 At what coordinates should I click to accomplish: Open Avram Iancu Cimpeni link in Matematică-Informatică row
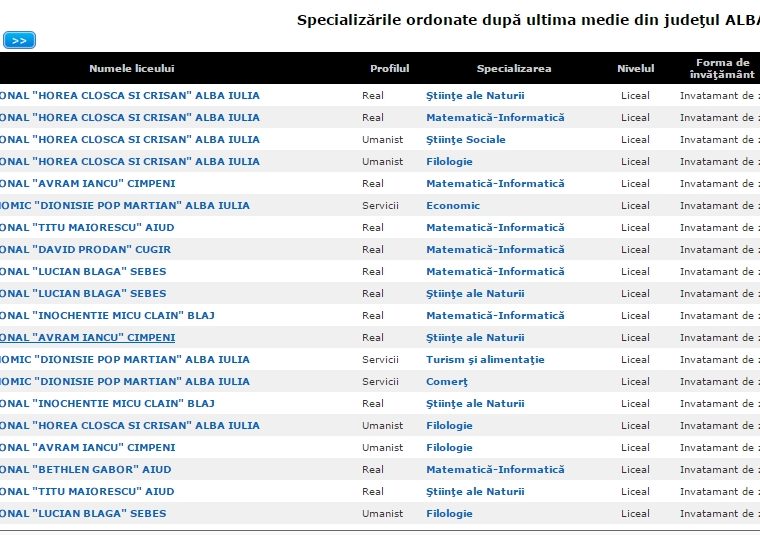point(88,184)
